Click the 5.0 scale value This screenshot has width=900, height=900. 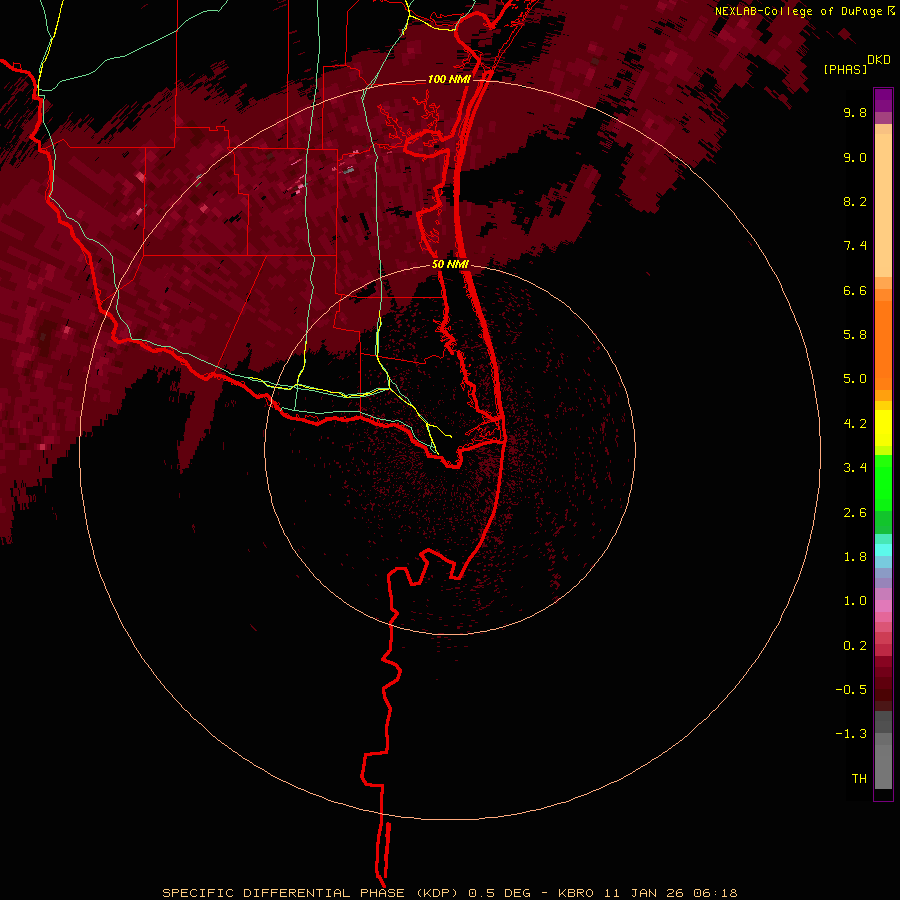coord(855,379)
